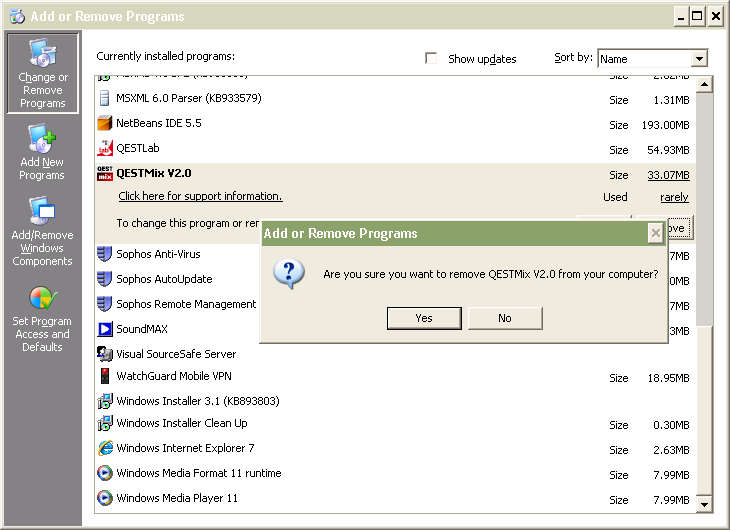Image resolution: width=730 pixels, height=530 pixels.
Task: Click the NetBeans IDE 5.5 icon
Action: pyautogui.click(x=105, y=124)
